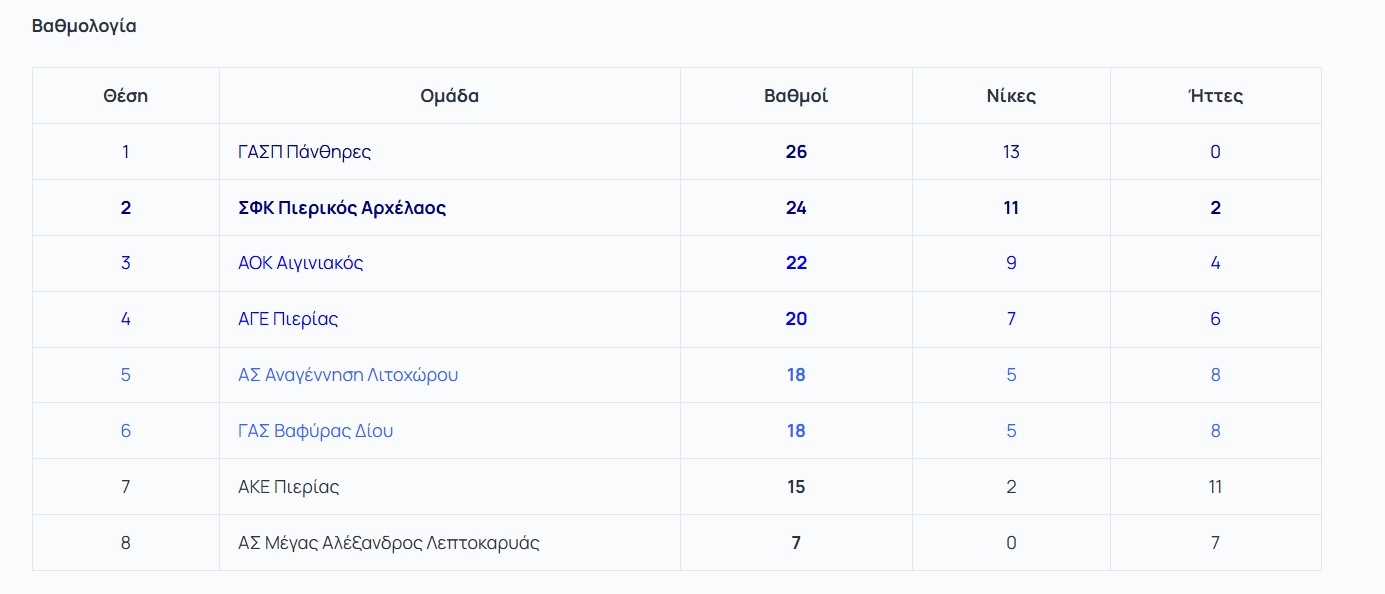Click the Νίκες column header
This screenshot has height=594, width=1385.
pos(1011,96)
